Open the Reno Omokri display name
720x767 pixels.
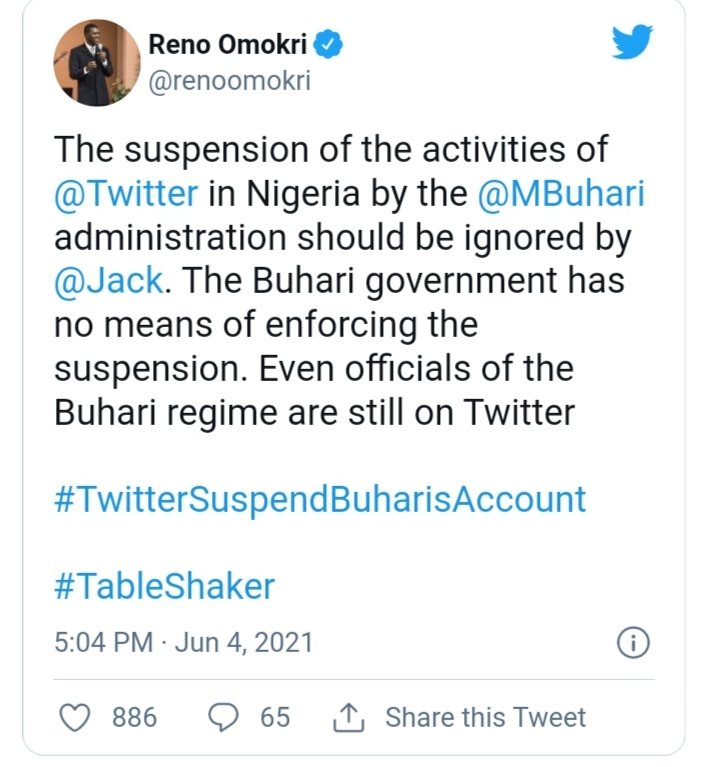point(229,45)
